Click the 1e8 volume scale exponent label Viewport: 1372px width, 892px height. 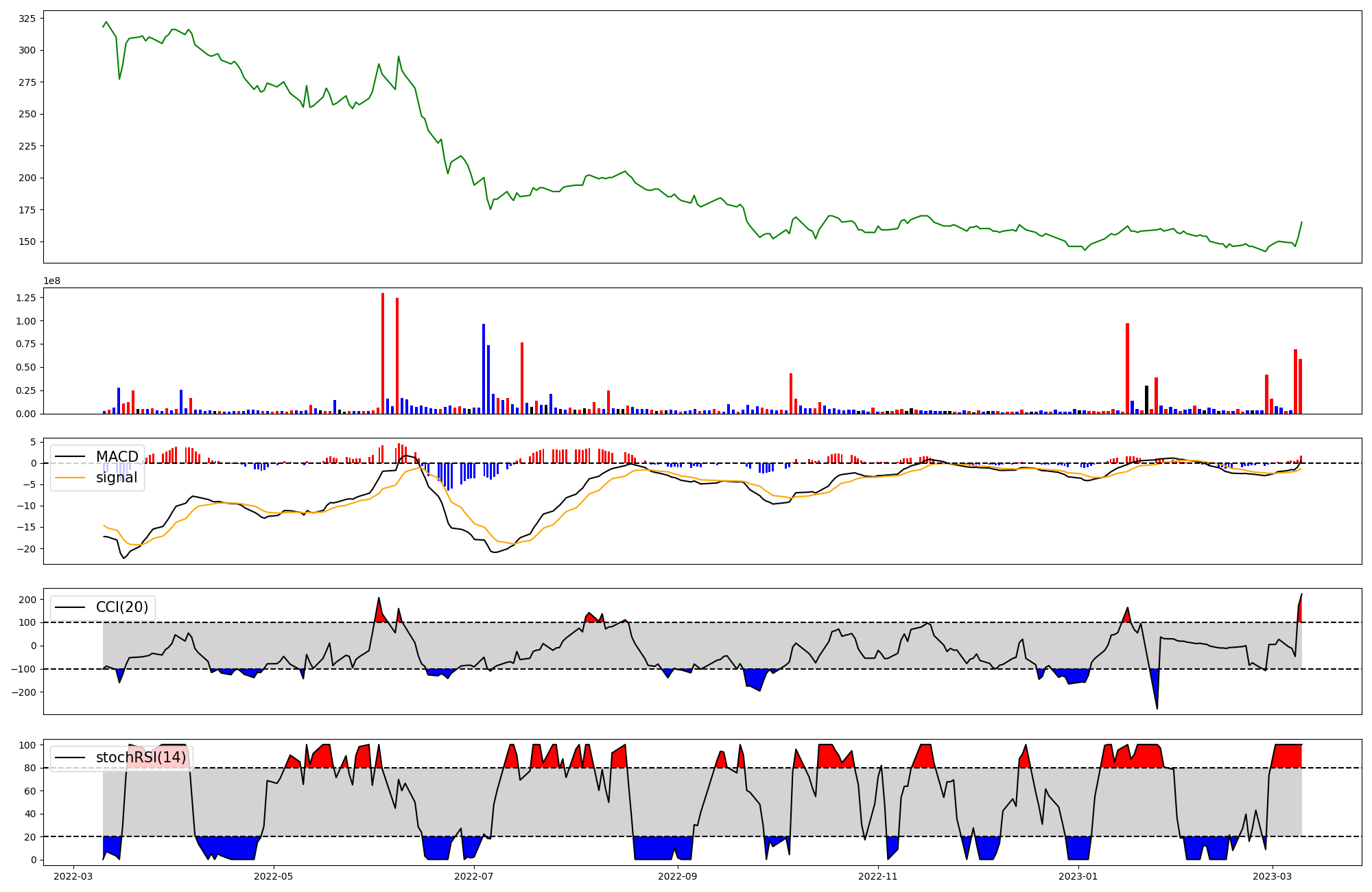(53, 281)
